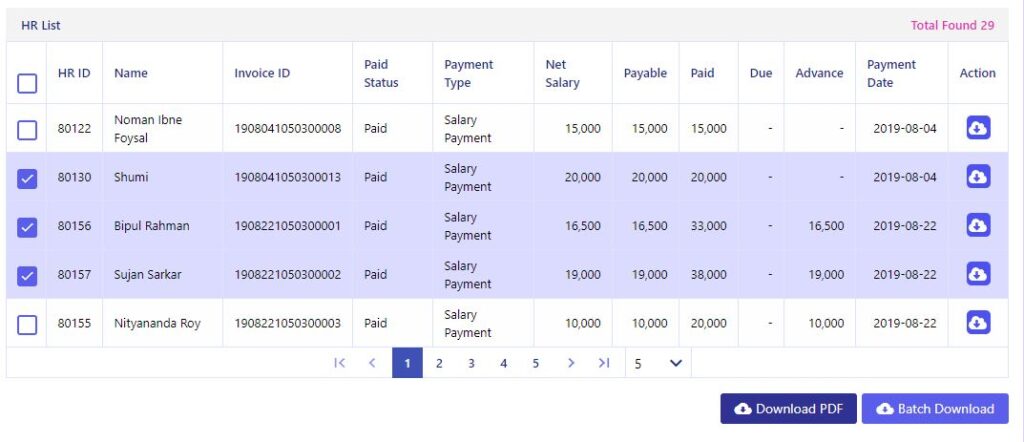Click the download icon for Bipul Rahman
The image size is (1024, 442).
[x=978, y=225]
